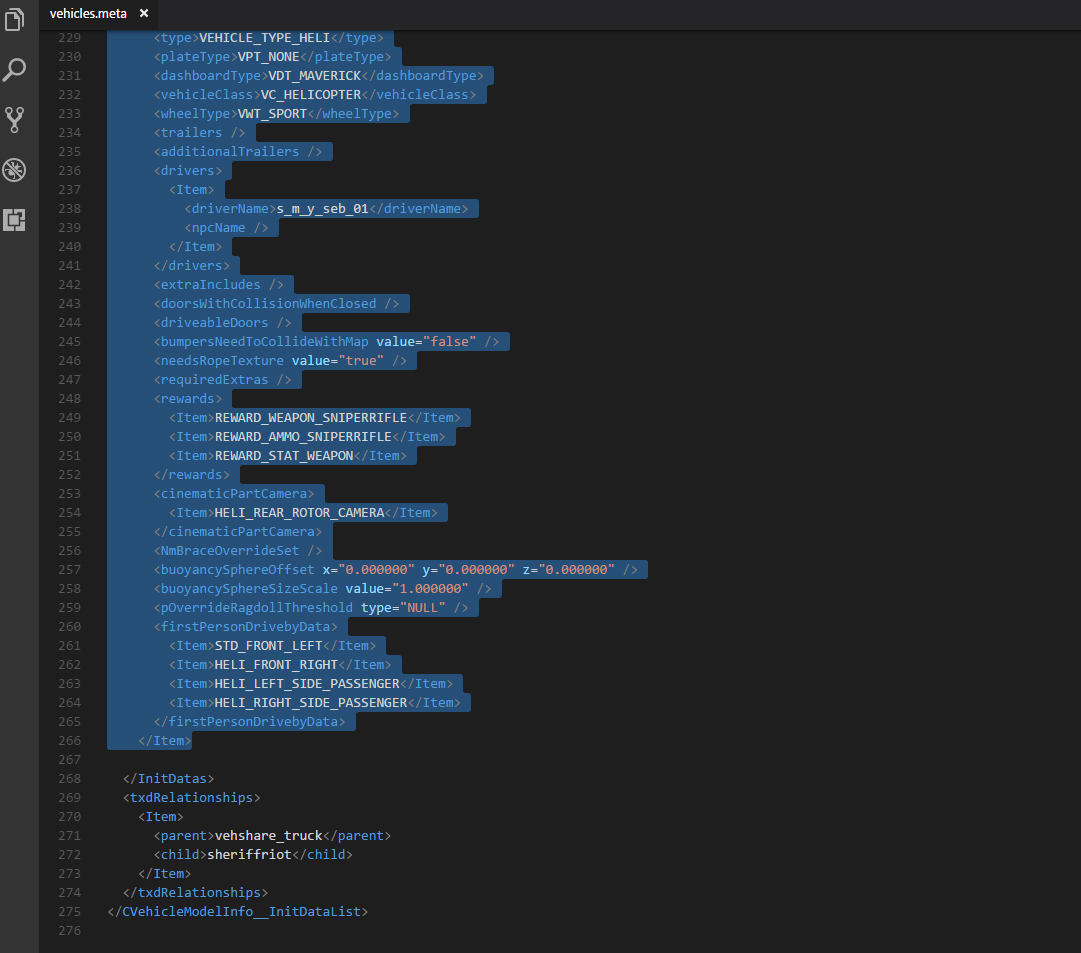Screen dimensions: 1081x953
Task: Click closing txdRelationships tag
Action: pos(195,893)
